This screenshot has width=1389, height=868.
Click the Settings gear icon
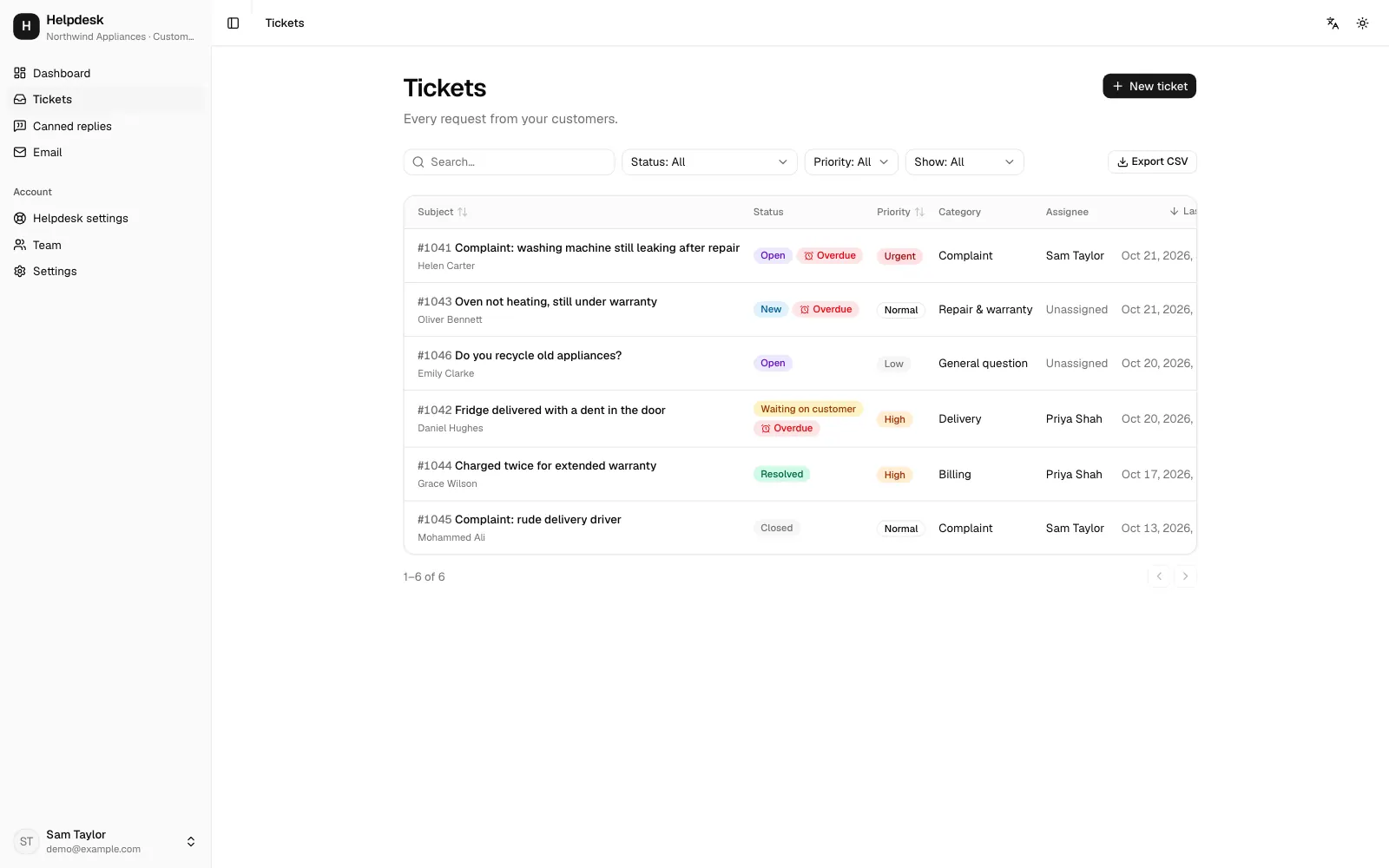[x=20, y=271]
